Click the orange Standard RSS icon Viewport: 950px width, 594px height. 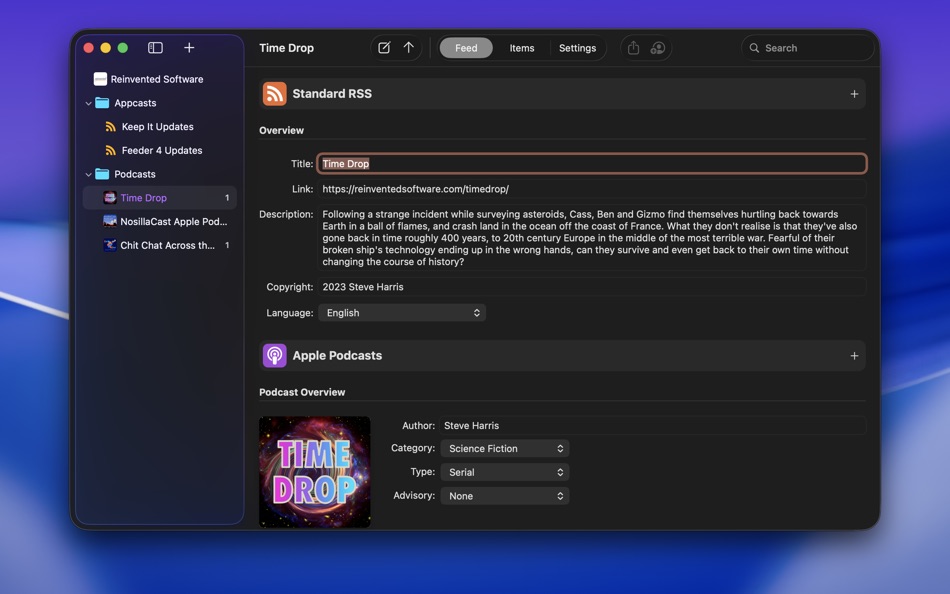(x=274, y=94)
